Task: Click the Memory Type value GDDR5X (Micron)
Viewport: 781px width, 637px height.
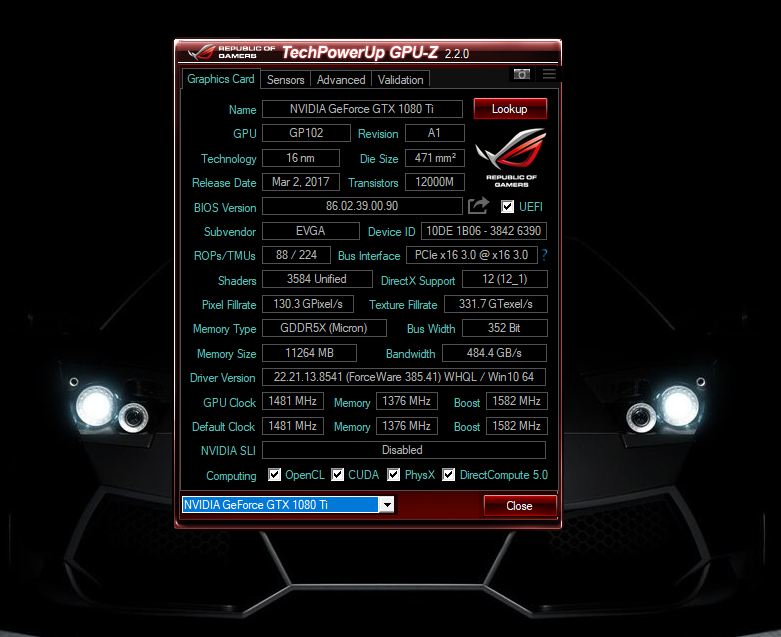Action: point(324,328)
